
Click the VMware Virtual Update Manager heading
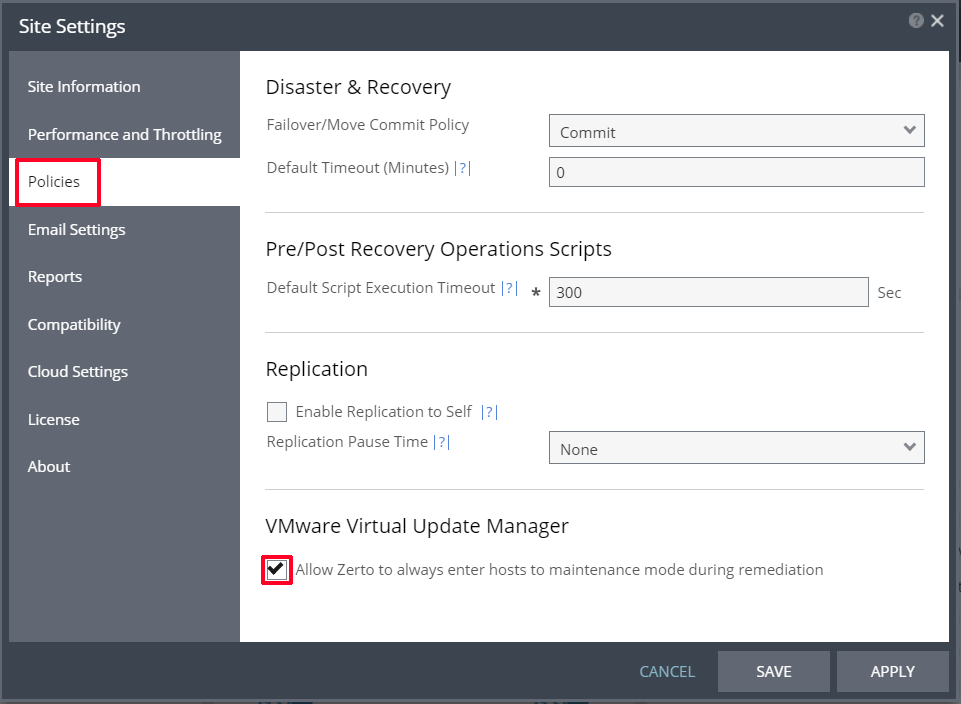point(417,526)
